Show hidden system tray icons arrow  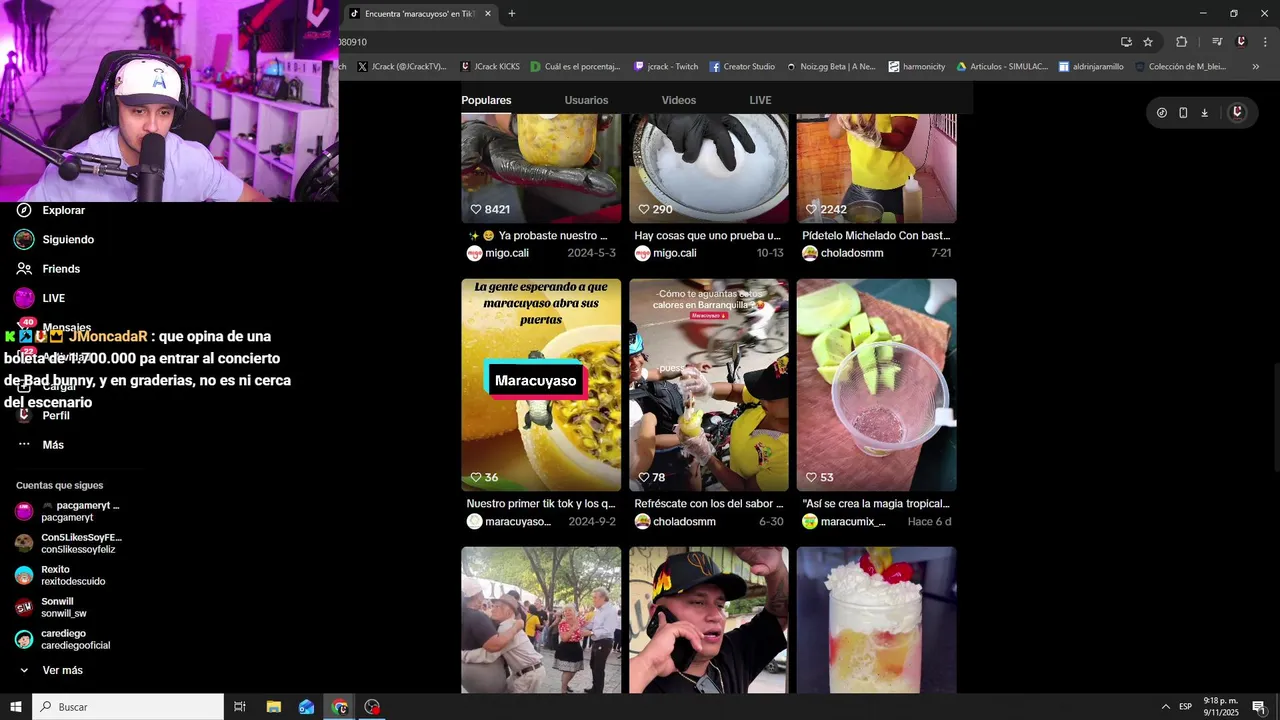pyautogui.click(x=1165, y=707)
